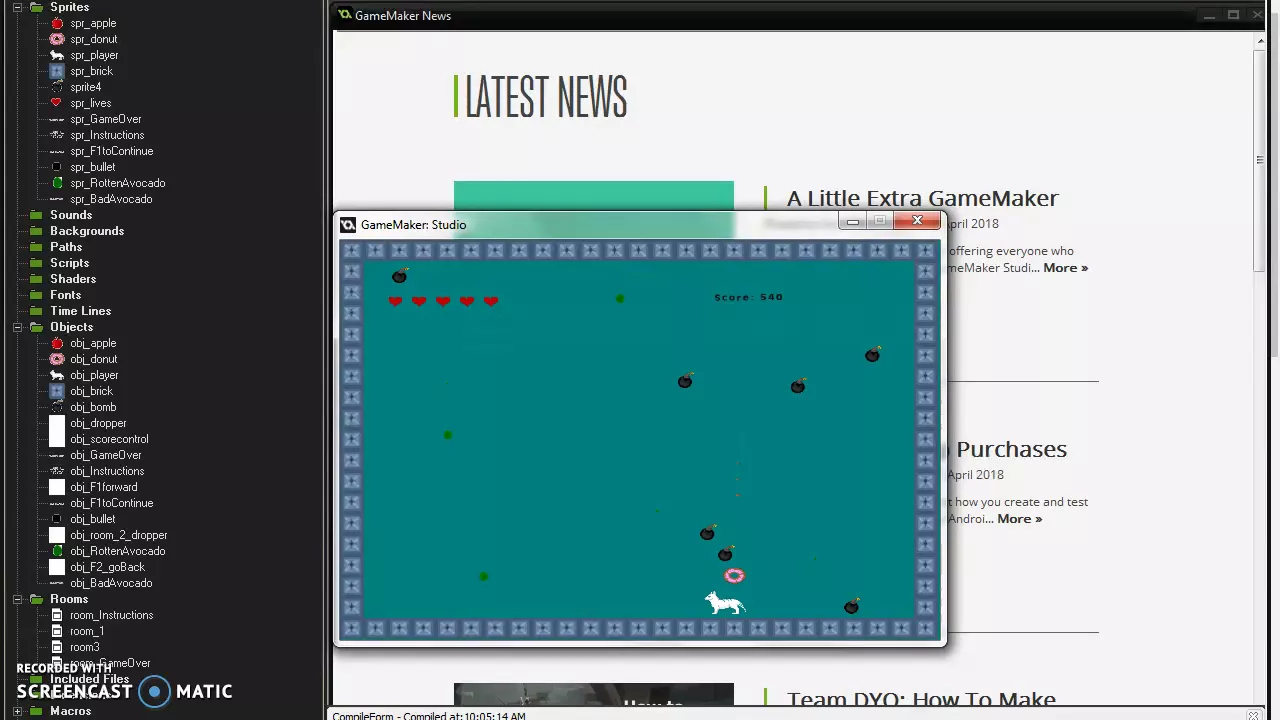Select the obj_brick object icon

[57, 391]
